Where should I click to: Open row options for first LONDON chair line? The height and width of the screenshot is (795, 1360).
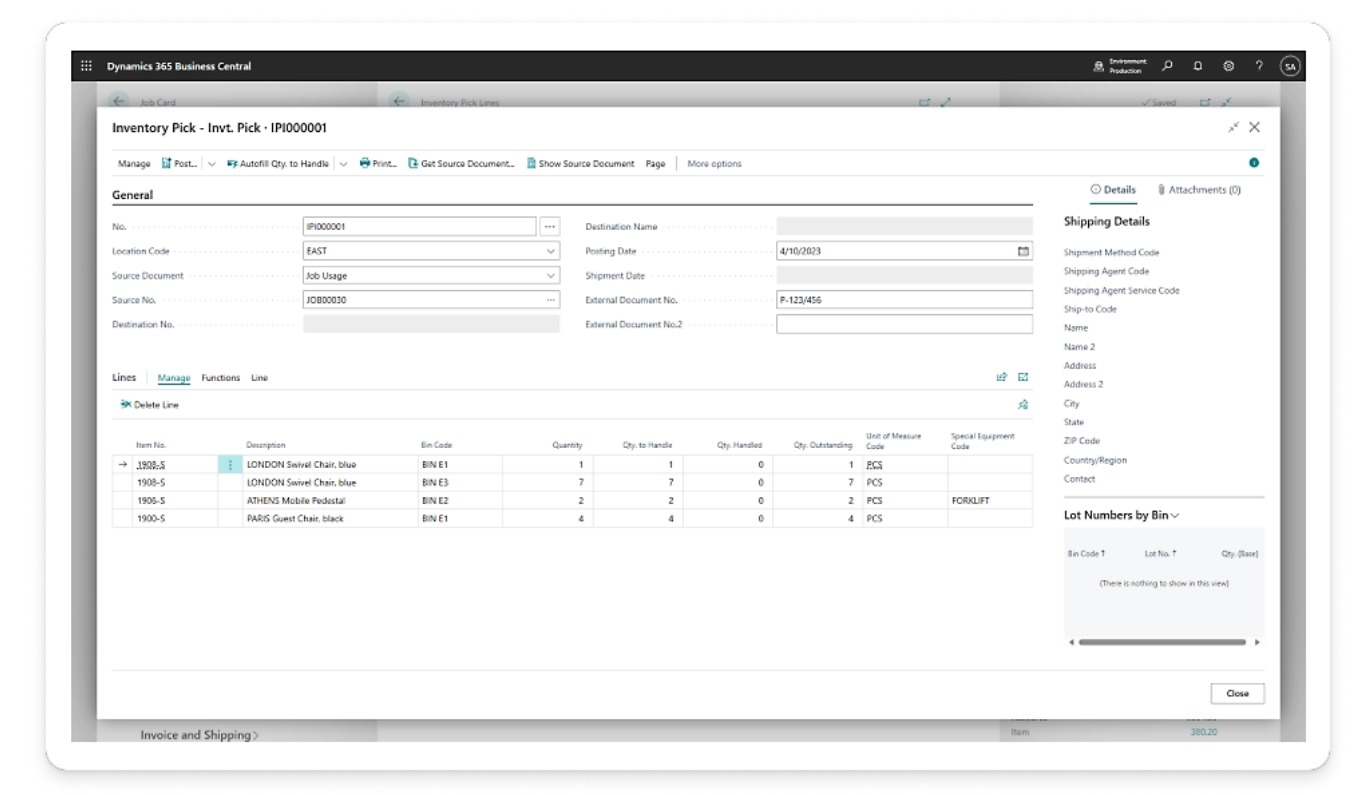click(230, 465)
